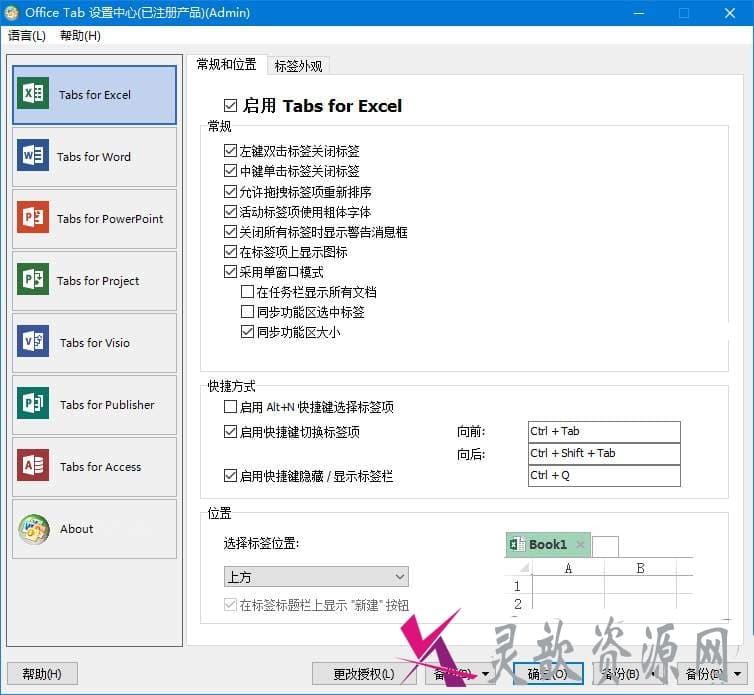
Task: Check 同步功能区选中标签
Action: (x=247, y=312)
